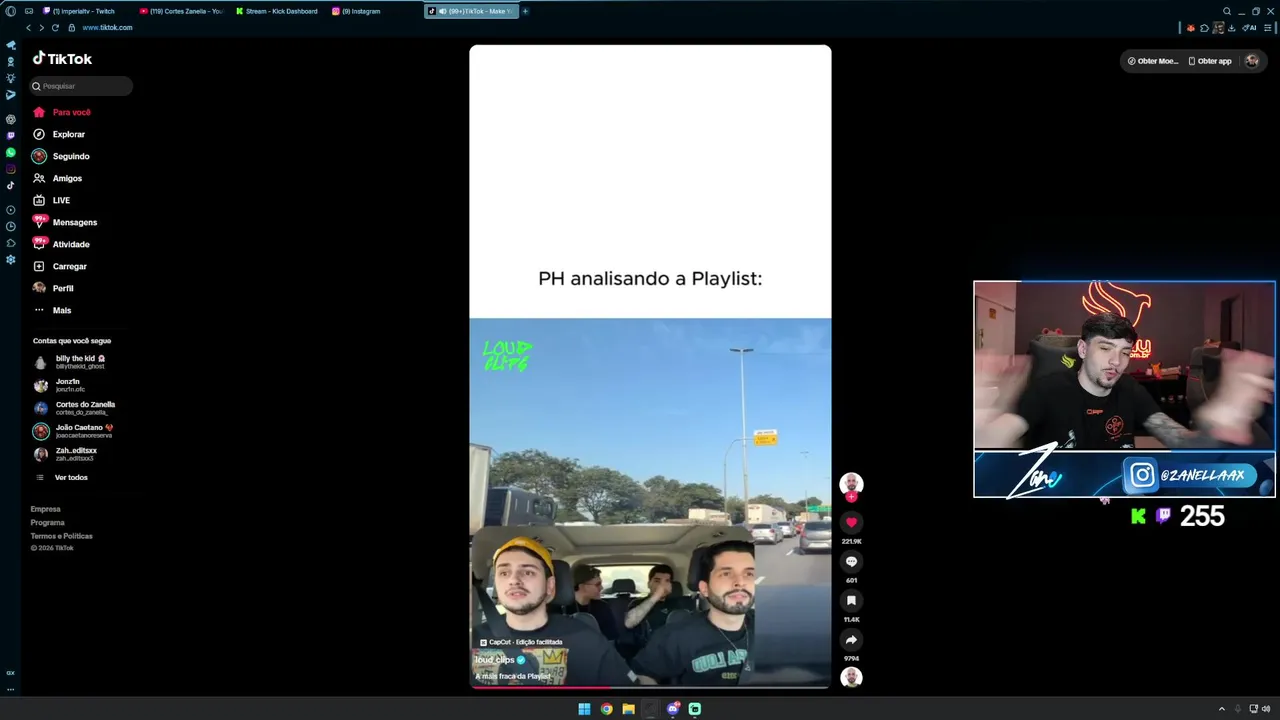The width and height of the screenshot is (1280, 720).
Task: Open browser easy setup sliders icon
Action: pyautogui.click(x=1268, y=28)
